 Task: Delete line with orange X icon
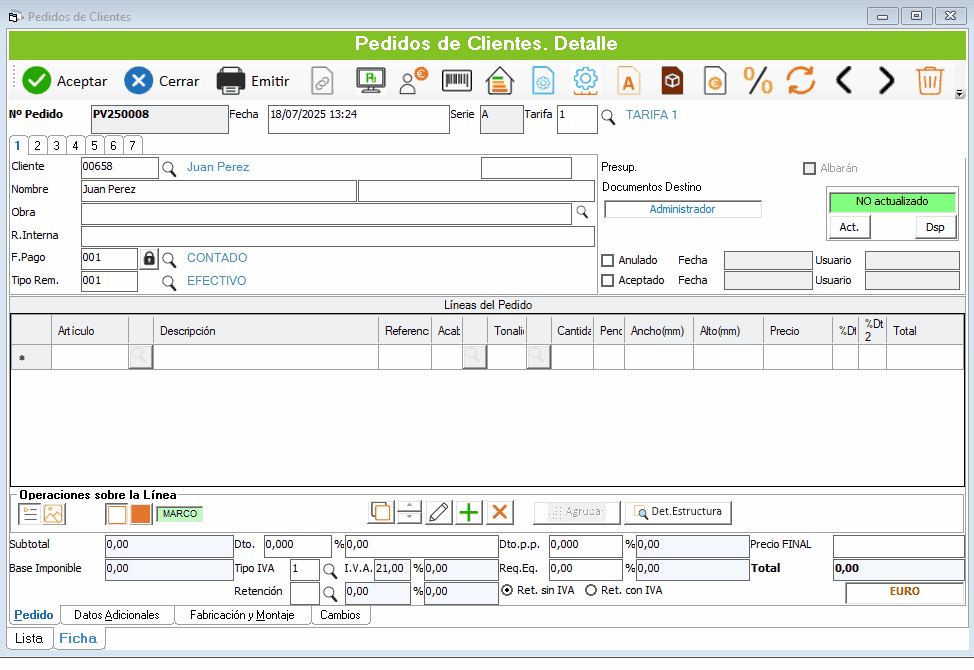(x=499, y=512)
